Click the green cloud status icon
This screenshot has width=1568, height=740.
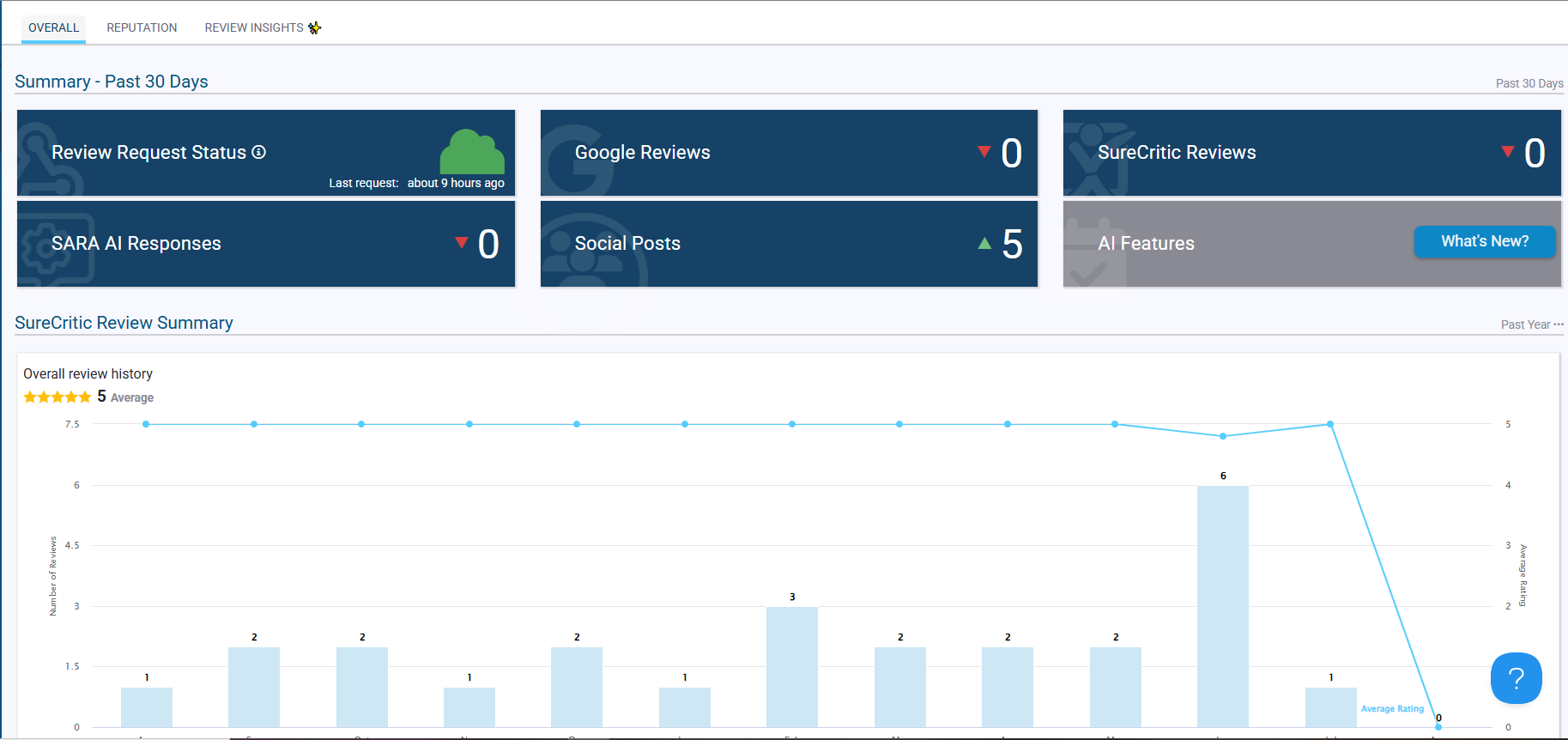(472, 153)
